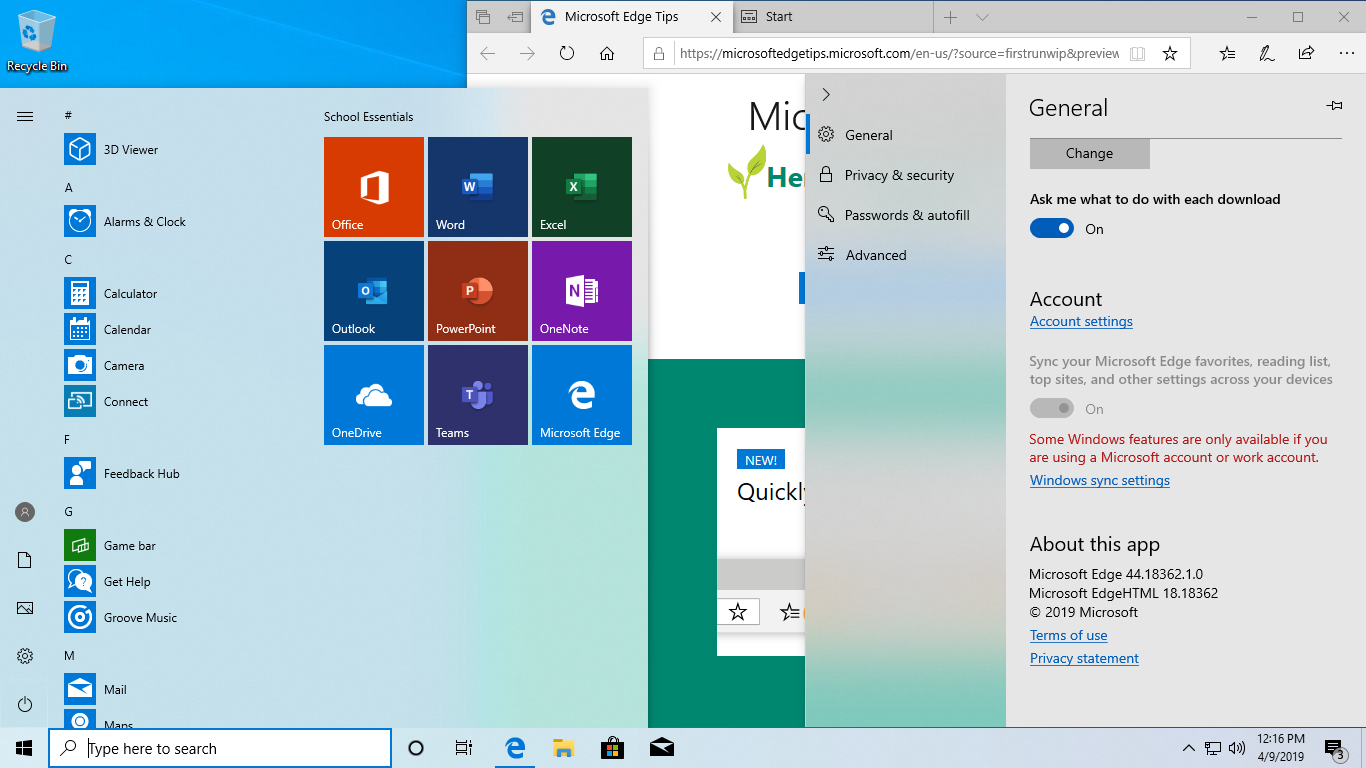Open Microsoft Store from the taskbar

pyautogui.click(x=612, y=748)
